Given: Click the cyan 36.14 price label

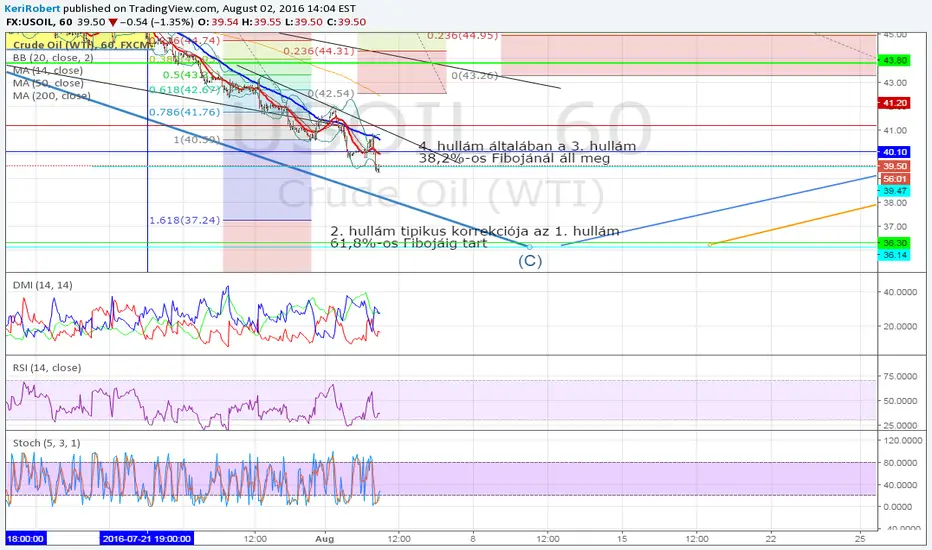Looking at the screenshot, I should click(x=894, y=254).
